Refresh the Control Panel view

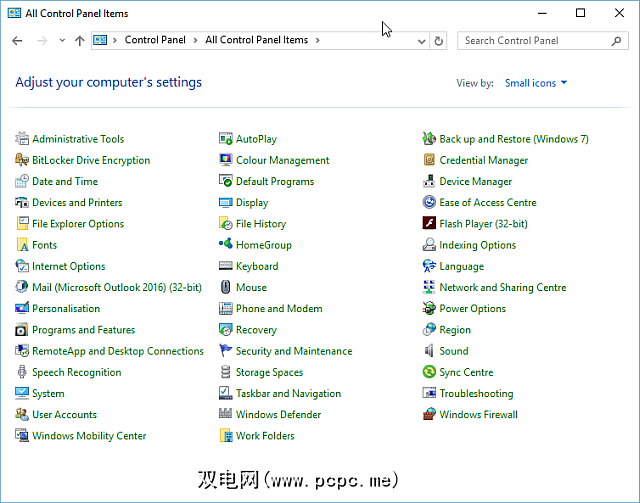(x=438, y=41)
